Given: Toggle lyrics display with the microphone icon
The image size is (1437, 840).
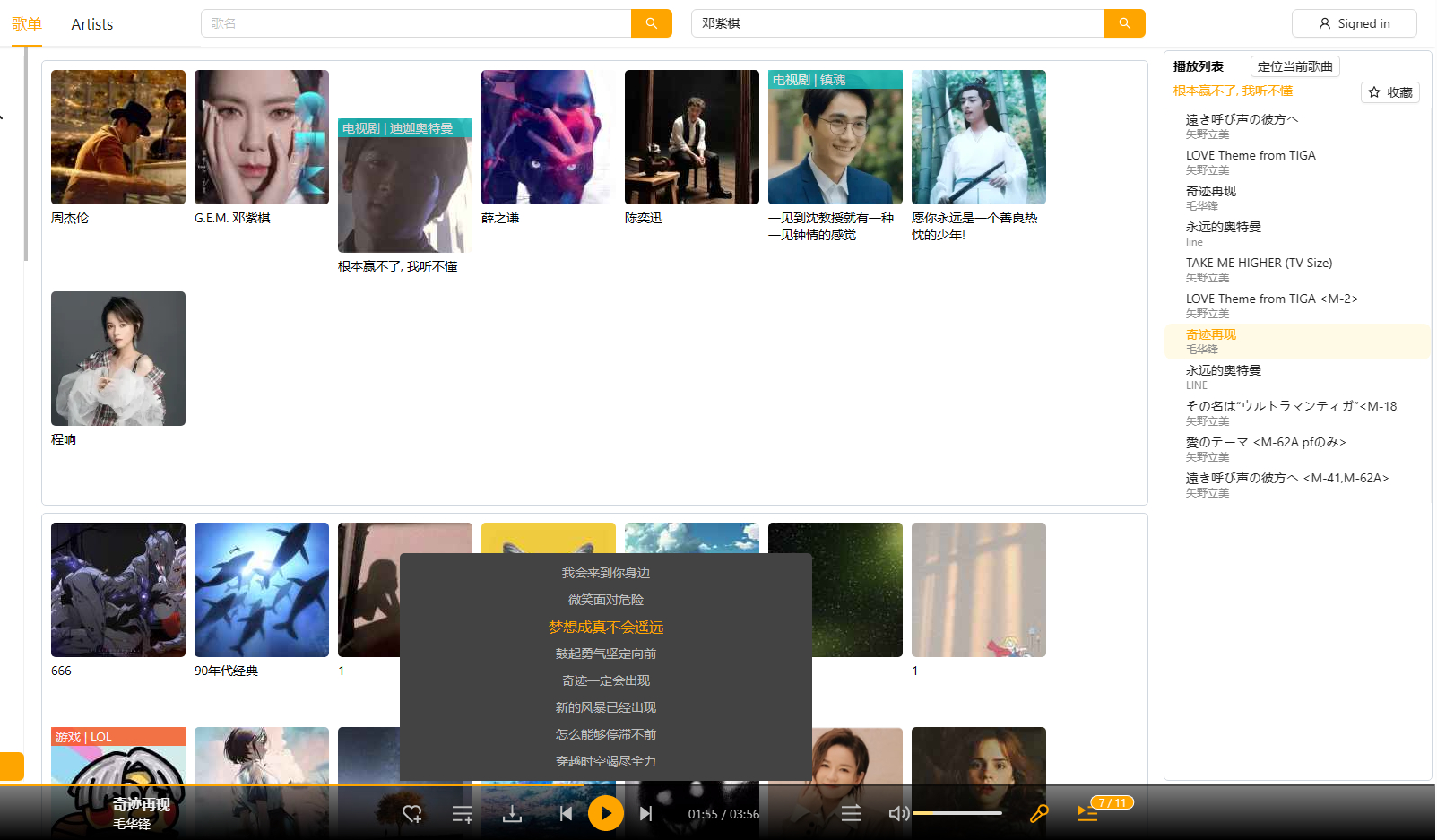Looking at the screenshot, I should click(1039, 814).
